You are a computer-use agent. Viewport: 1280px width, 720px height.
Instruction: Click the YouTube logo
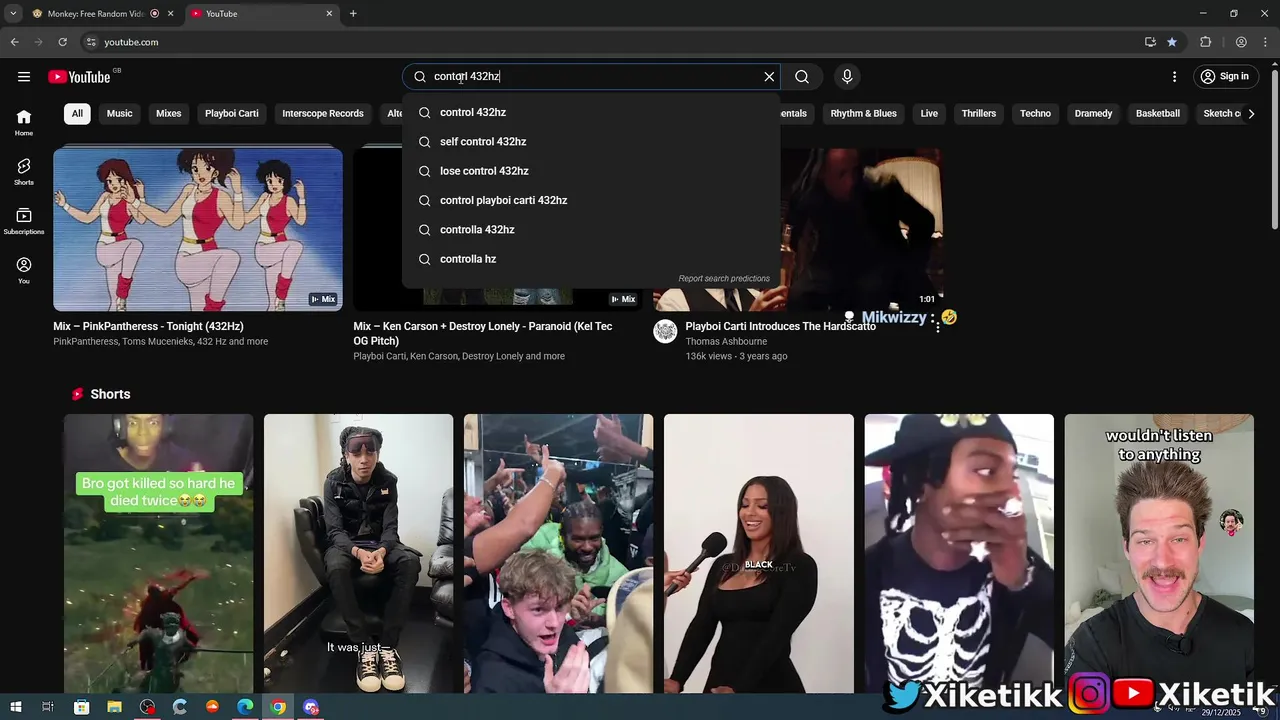79,77
